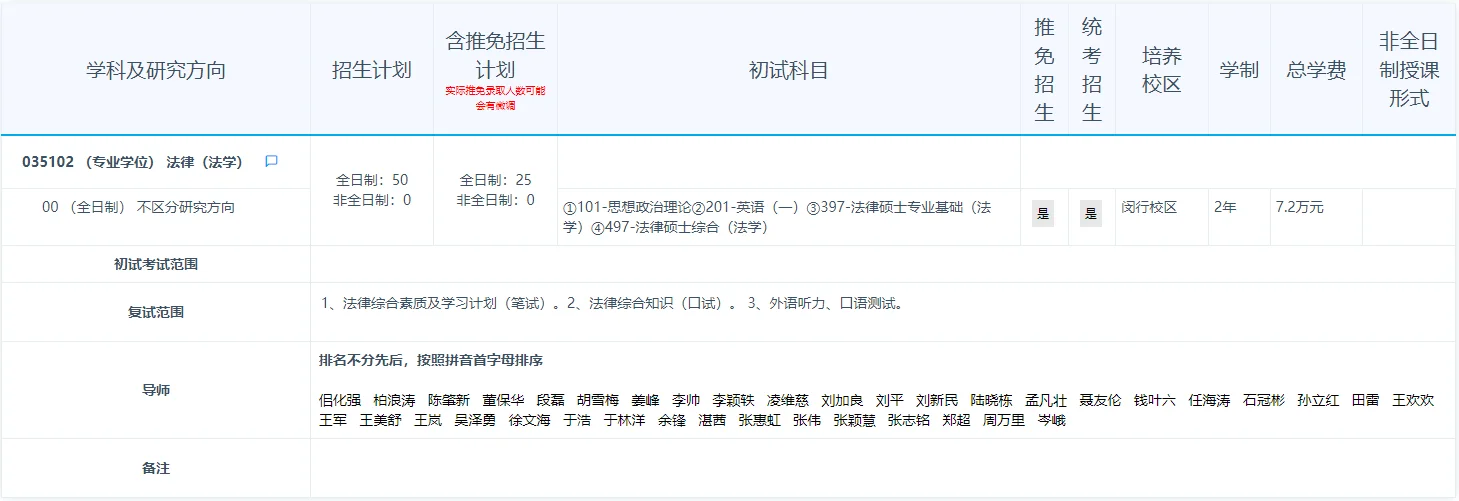Click tutor name 于林洋
The height and width of the screenshot is (501, 1459).
click(624, 420)
